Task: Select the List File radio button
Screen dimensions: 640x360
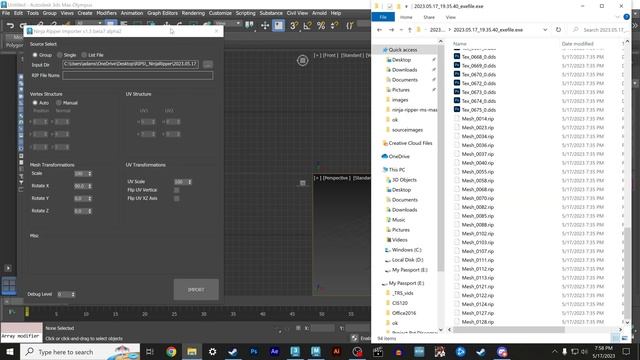Action: (x=84, y=55)
